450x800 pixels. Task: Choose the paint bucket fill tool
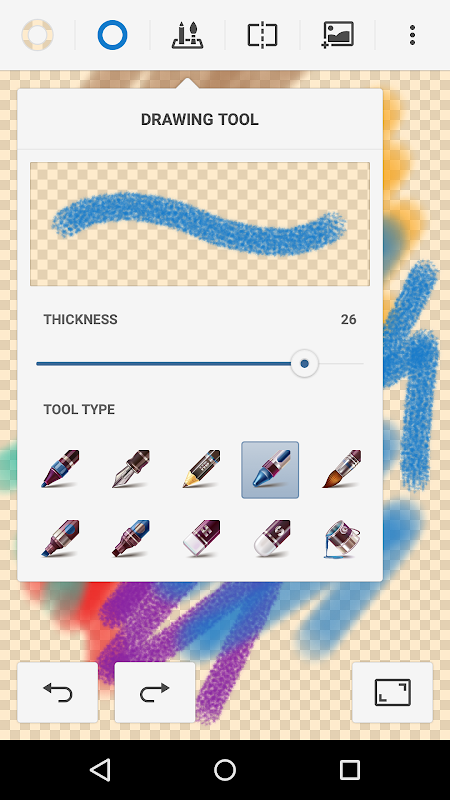(x=341, y=539)
